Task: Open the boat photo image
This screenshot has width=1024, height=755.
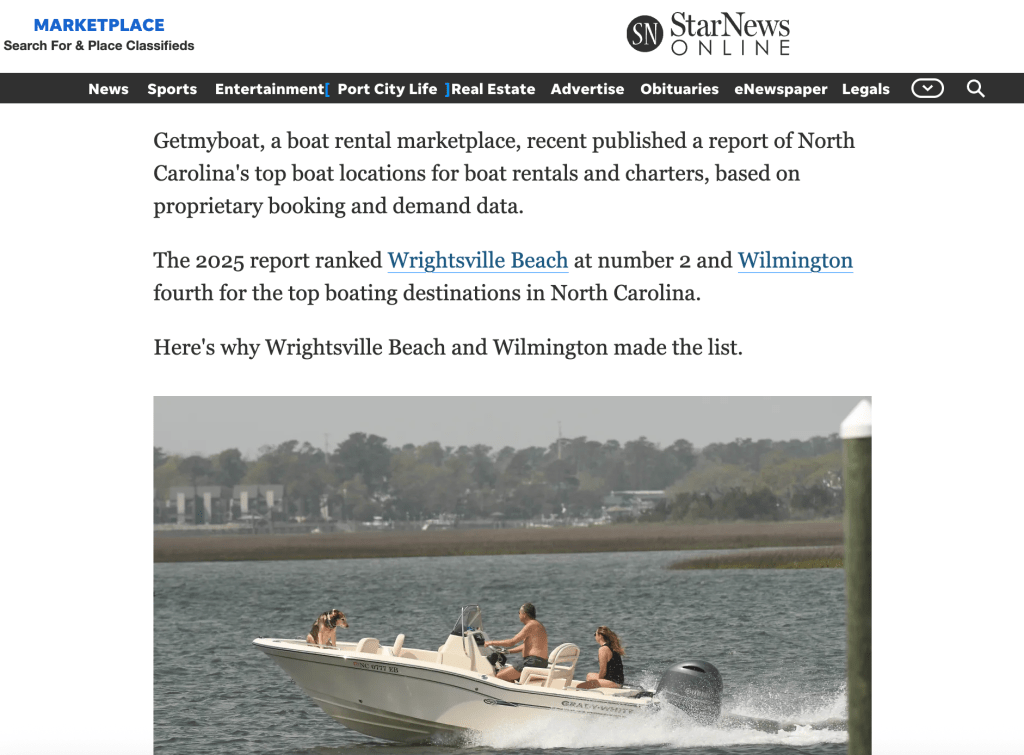Action: pos(512,575)
